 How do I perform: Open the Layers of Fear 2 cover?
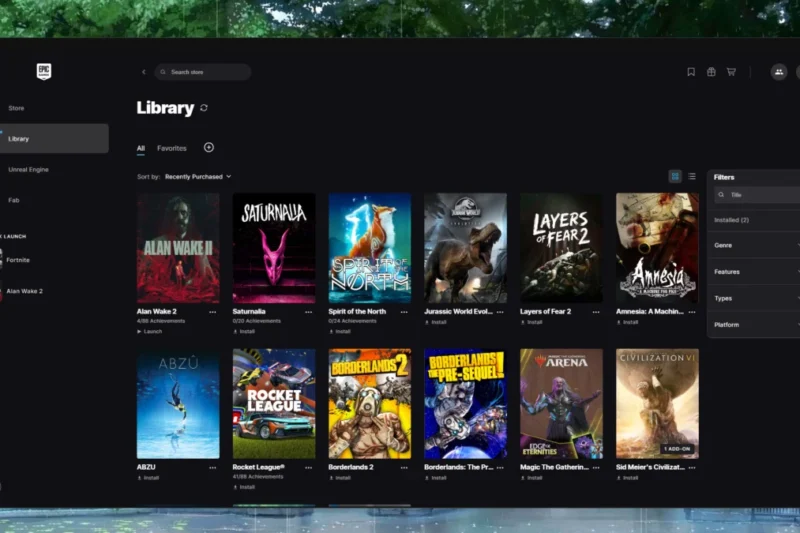561,248
